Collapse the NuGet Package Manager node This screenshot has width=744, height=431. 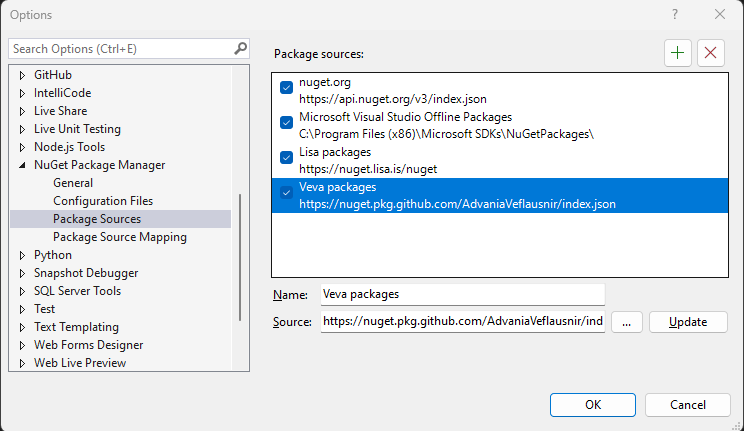click(22, 165)
